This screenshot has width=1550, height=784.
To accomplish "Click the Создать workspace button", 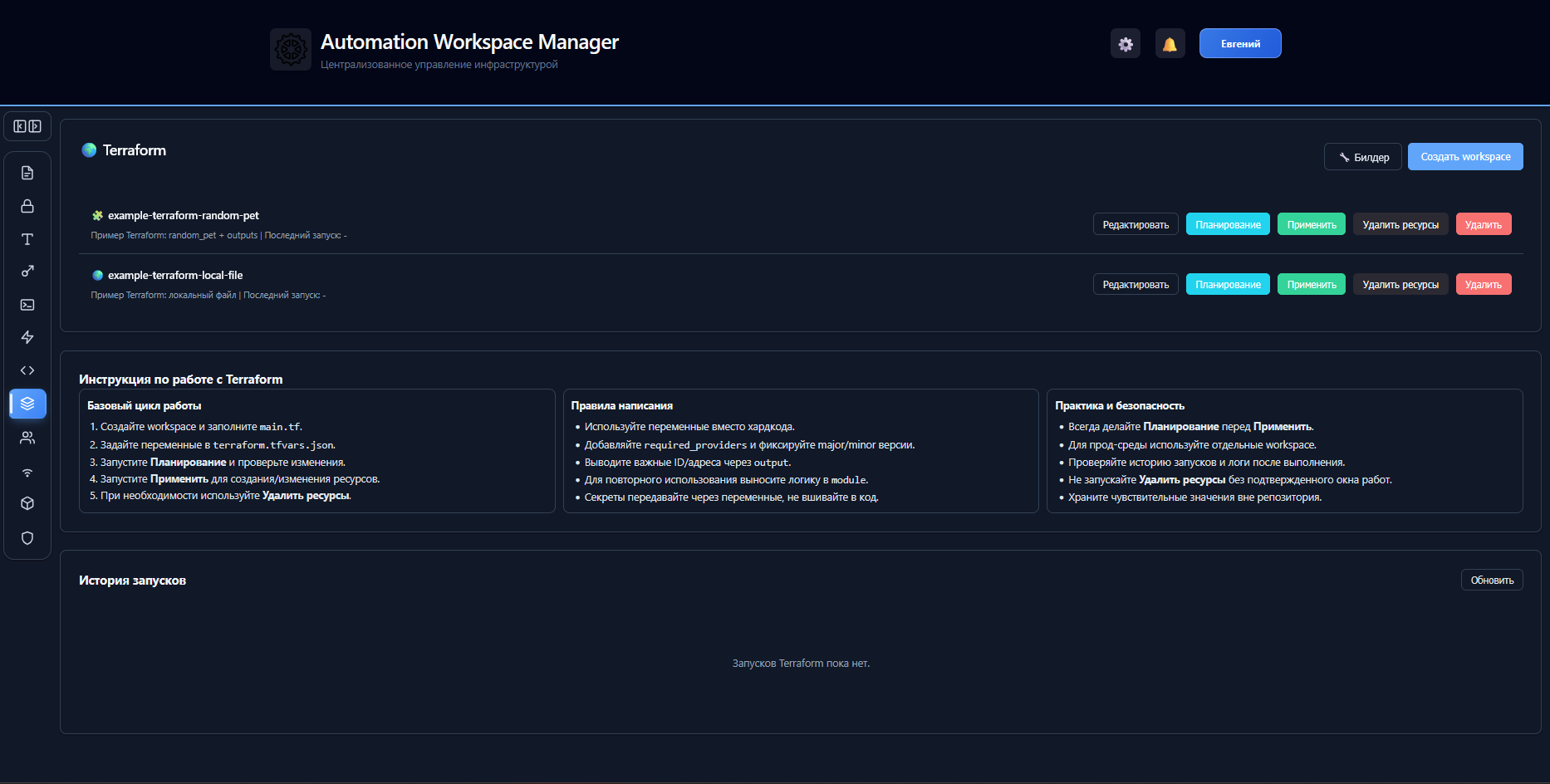I will click(1465, 157).
